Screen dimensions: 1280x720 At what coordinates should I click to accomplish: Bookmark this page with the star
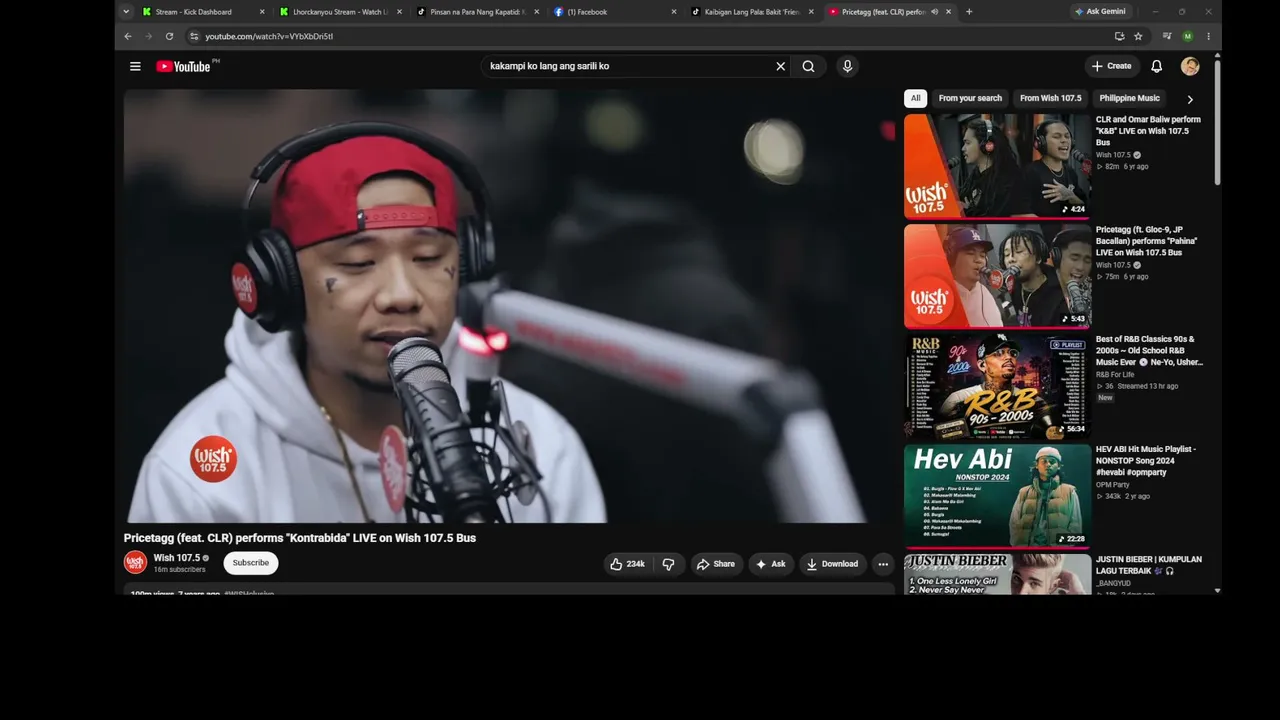tap(1138, 37)
